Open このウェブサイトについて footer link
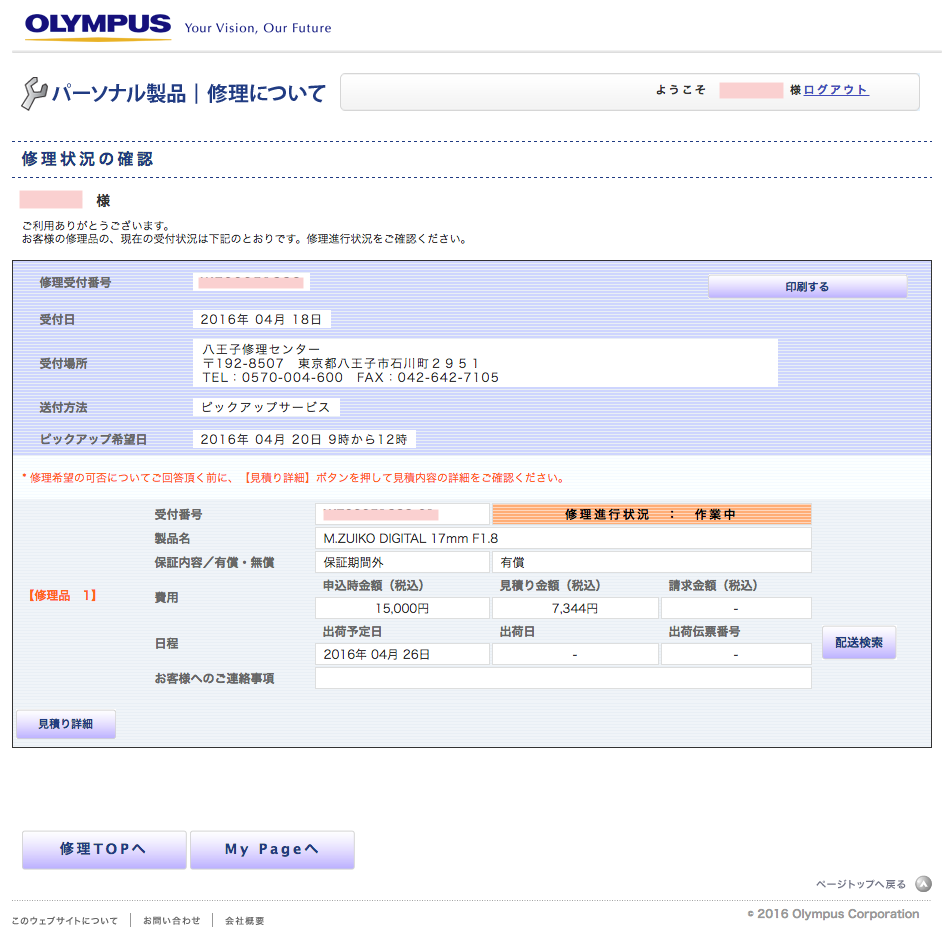Image resolution: width=944 pixels, height=936 pixels. click(x=64, y=920)
